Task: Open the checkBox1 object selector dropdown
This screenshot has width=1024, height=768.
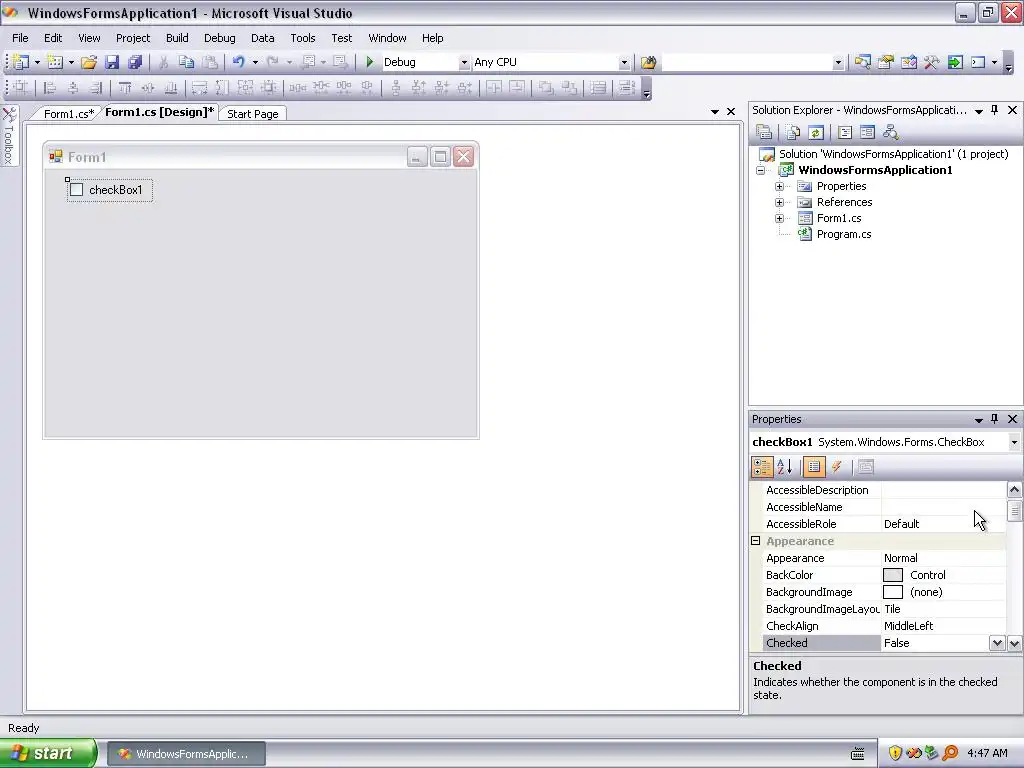Action: (1014, 442)
